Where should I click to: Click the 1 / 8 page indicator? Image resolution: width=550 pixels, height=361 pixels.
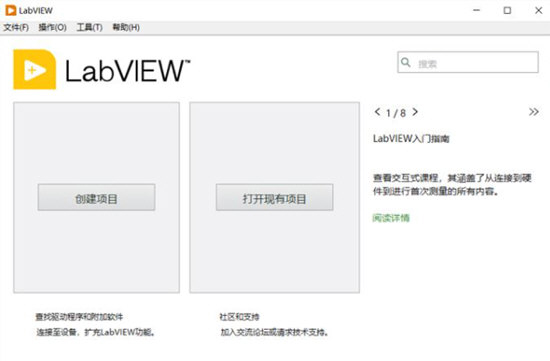396,113
